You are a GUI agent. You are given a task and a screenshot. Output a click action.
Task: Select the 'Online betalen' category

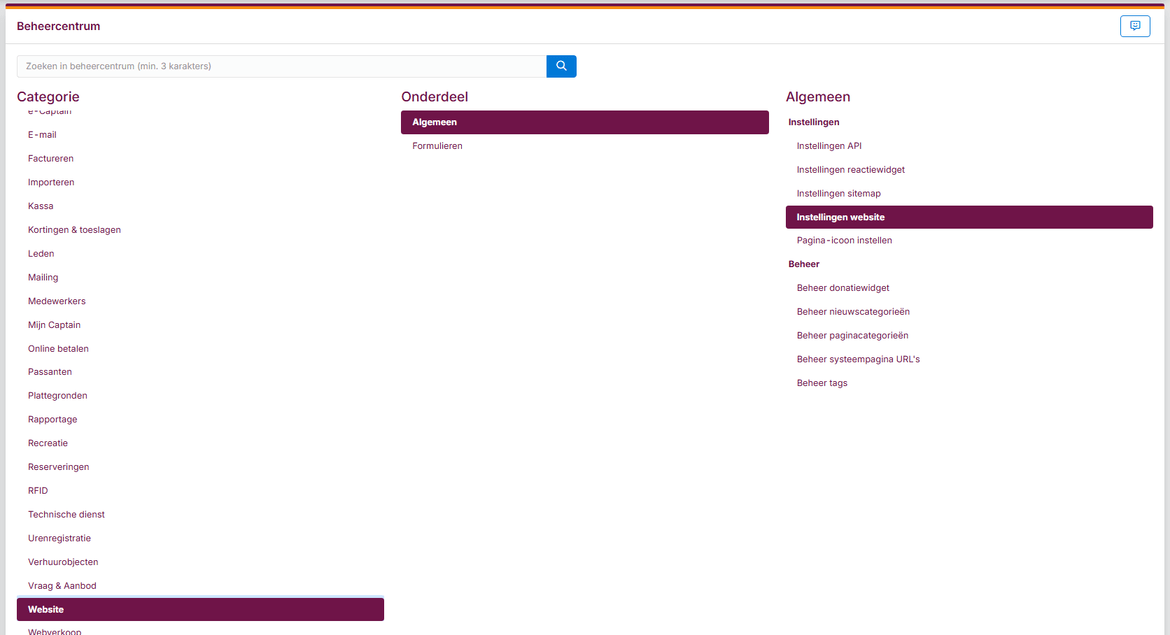[x=58, y=348]
